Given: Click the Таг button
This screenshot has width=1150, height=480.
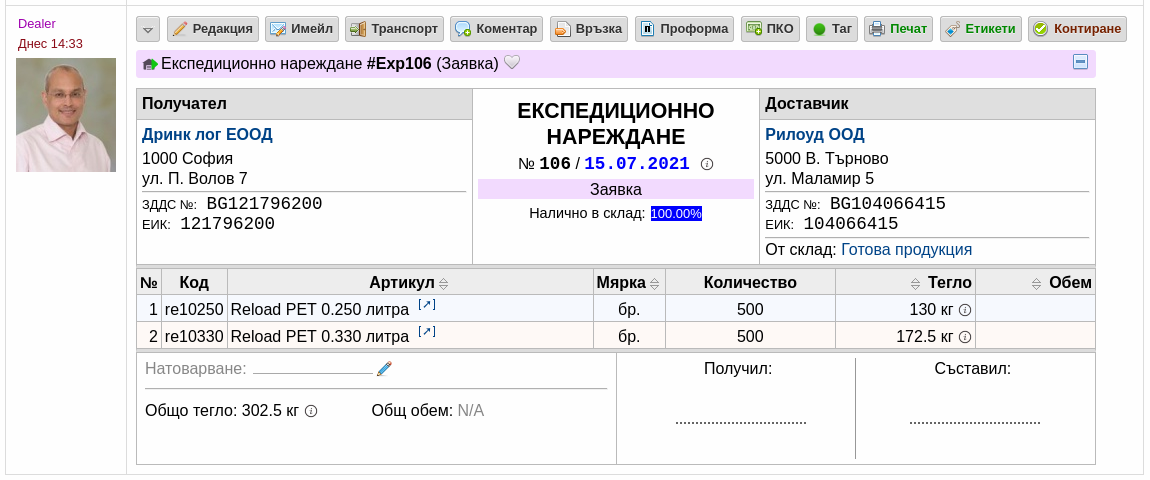Looking at the screenshot, I should [x=832, y=29].
